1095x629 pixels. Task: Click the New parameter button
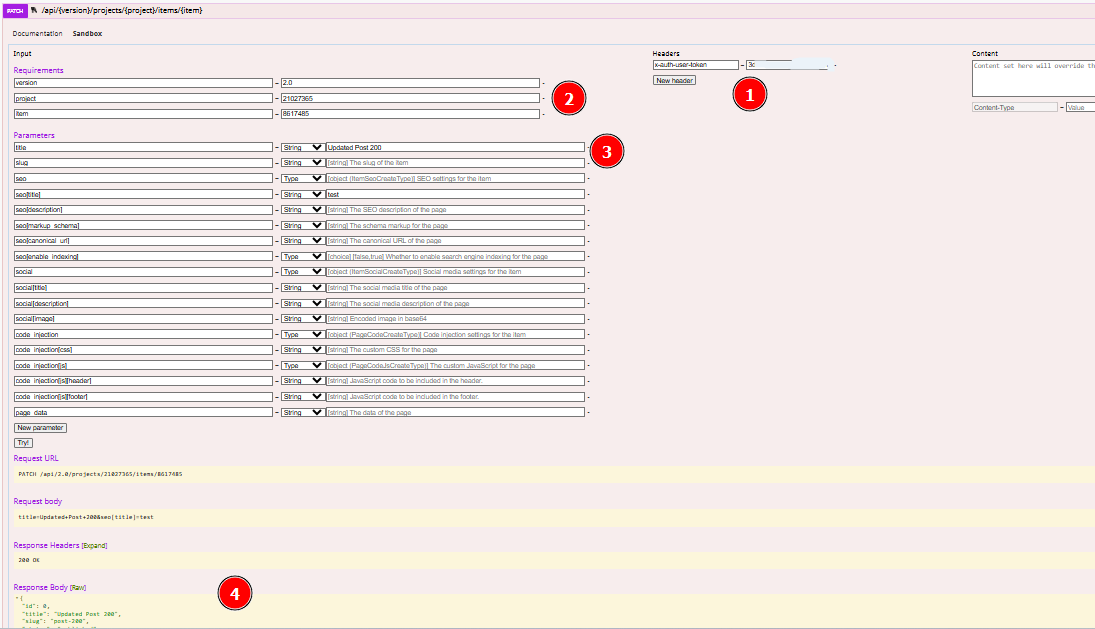pos(41,428)
